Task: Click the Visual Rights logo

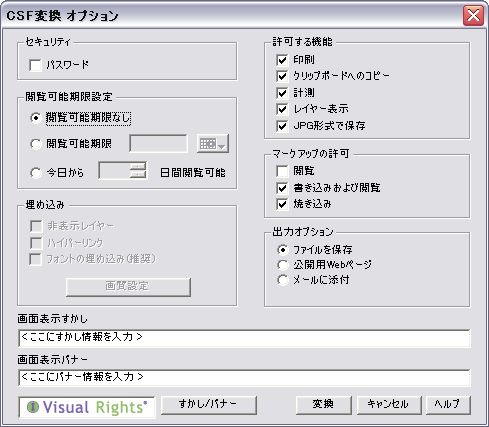Action: coord(87,407)
